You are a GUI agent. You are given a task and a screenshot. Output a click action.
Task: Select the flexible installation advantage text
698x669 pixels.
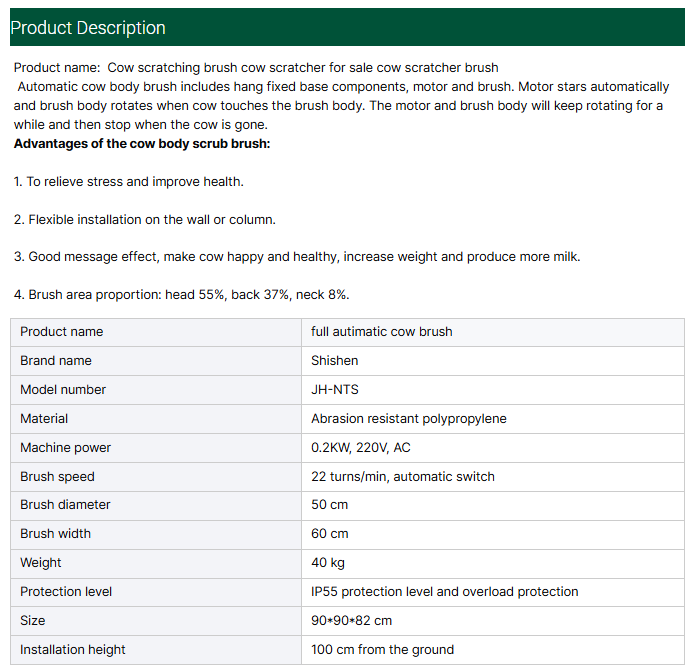[145, 219]
